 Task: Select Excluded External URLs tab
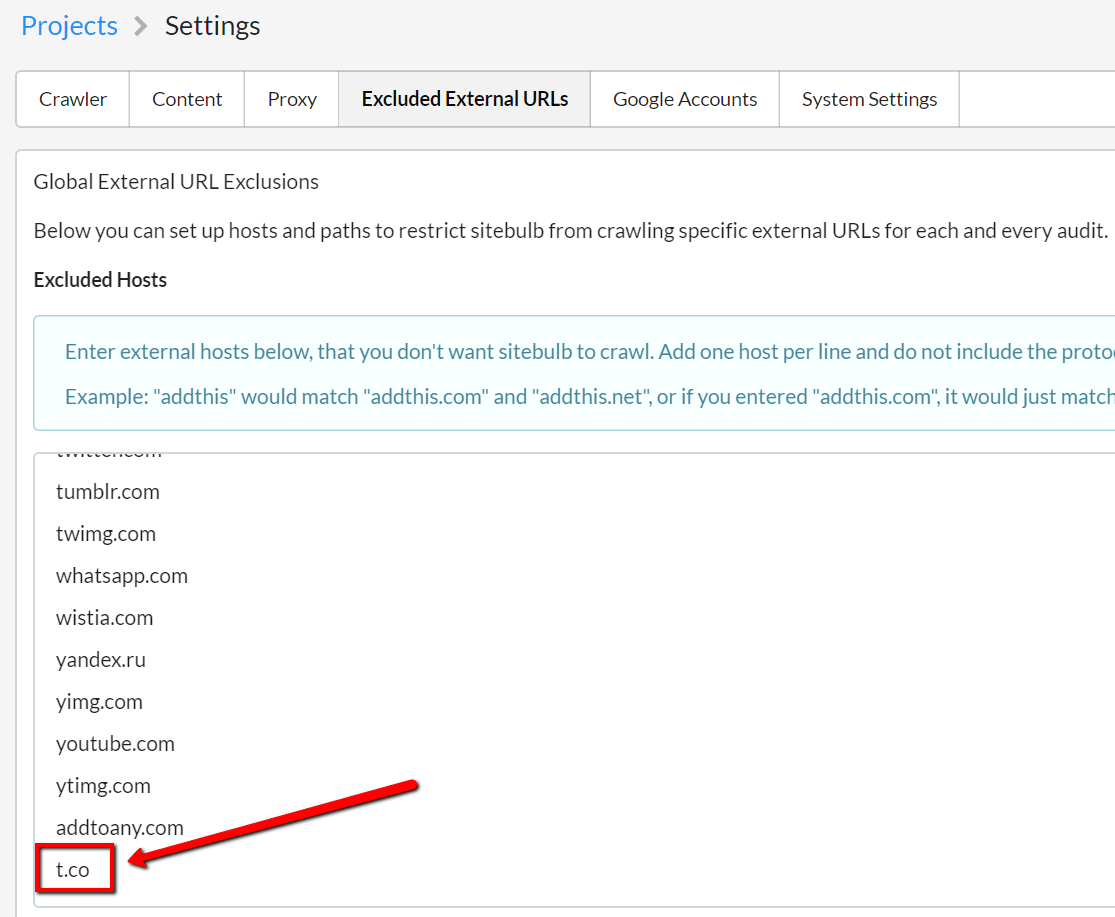tap(464, 99)
